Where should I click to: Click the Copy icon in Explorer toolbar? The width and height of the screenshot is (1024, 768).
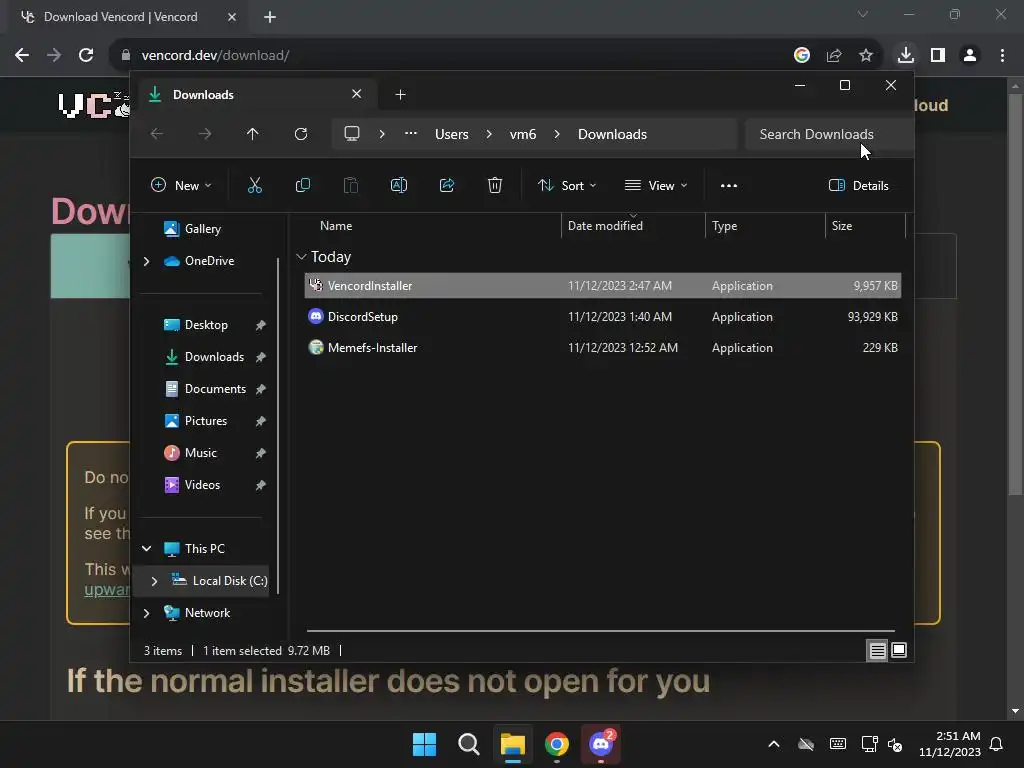(302, 185)
